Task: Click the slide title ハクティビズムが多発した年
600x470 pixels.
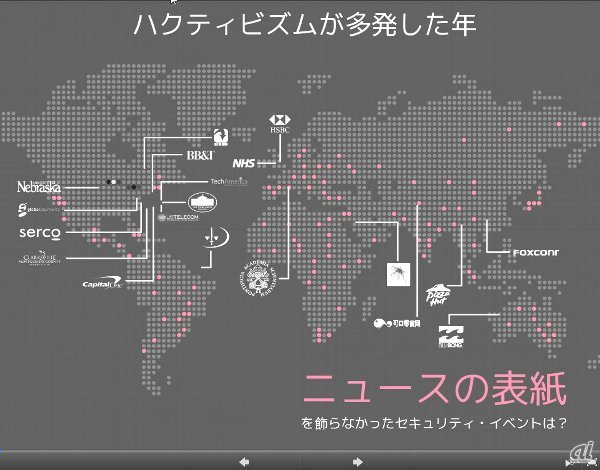Action: [305, 24]
